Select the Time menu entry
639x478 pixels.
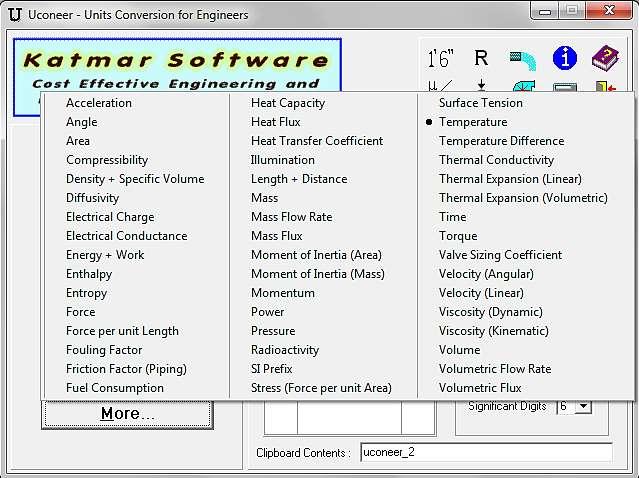point(452,217)
